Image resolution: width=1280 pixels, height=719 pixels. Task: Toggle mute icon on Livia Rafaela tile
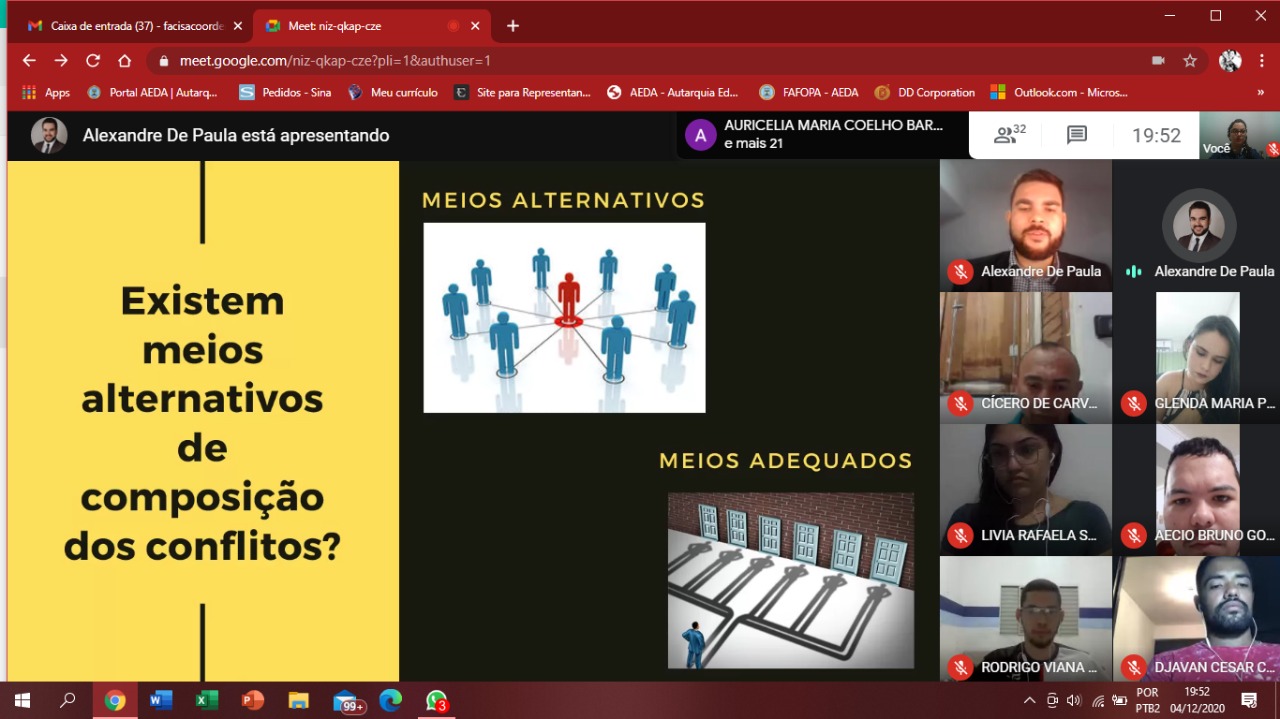(x=960, y=536)
